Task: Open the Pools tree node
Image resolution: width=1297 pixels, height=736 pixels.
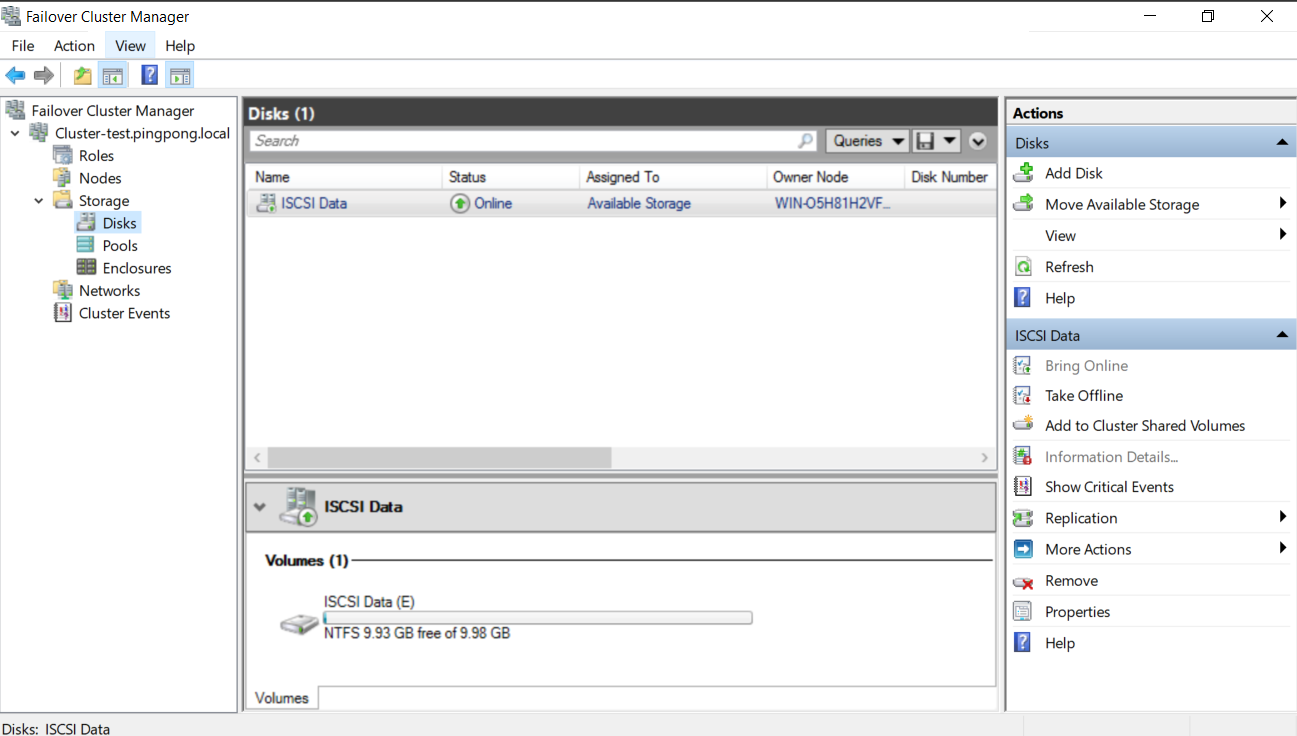Action: [x=120, y=246]
